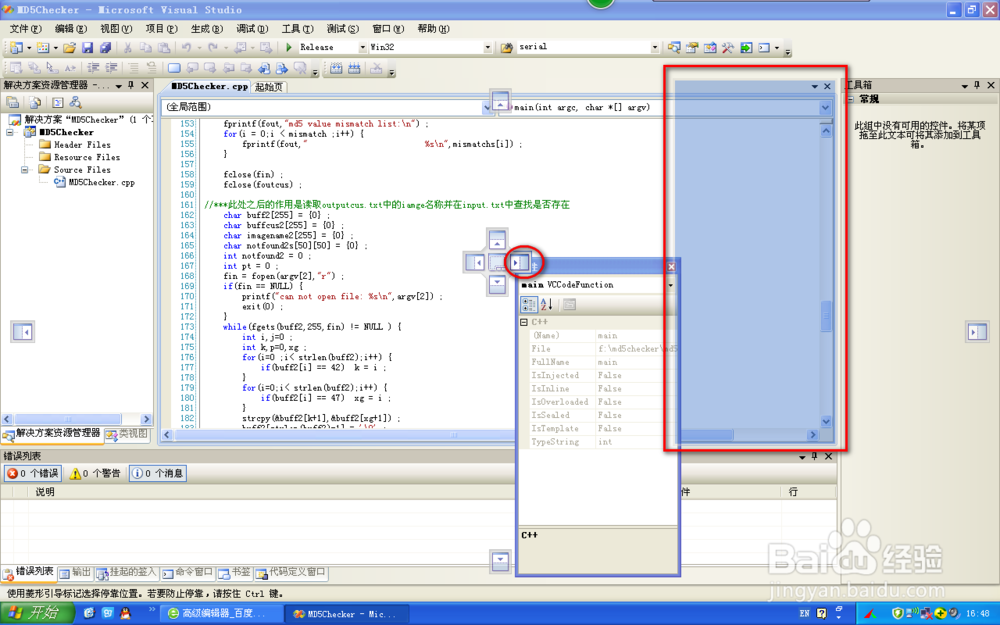Toggle the pin on the 工具箱 panel
Viewport: 1000px width, 625px height.
(977, 85)
